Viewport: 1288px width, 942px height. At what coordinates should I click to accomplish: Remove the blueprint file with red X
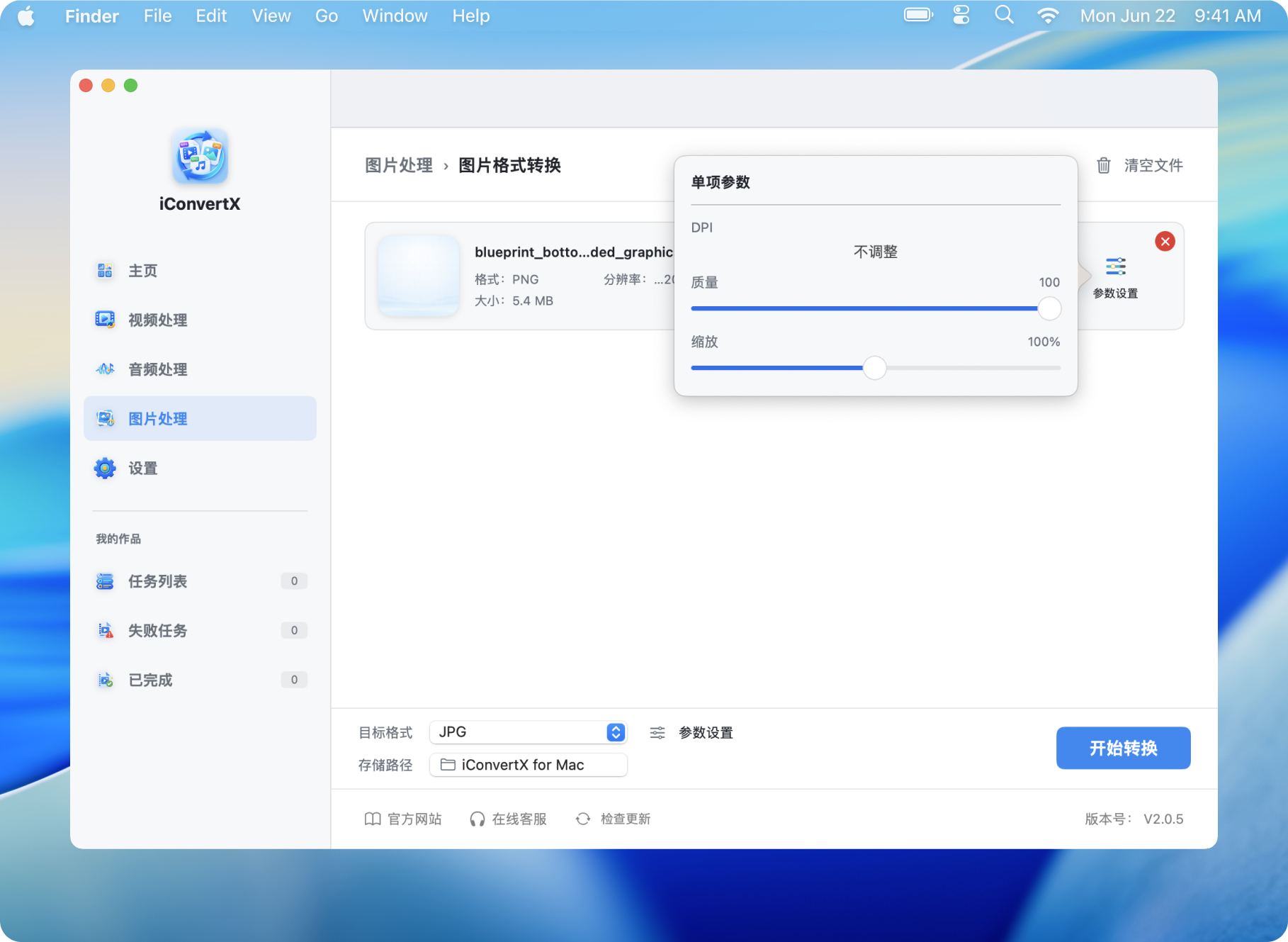1165,242
